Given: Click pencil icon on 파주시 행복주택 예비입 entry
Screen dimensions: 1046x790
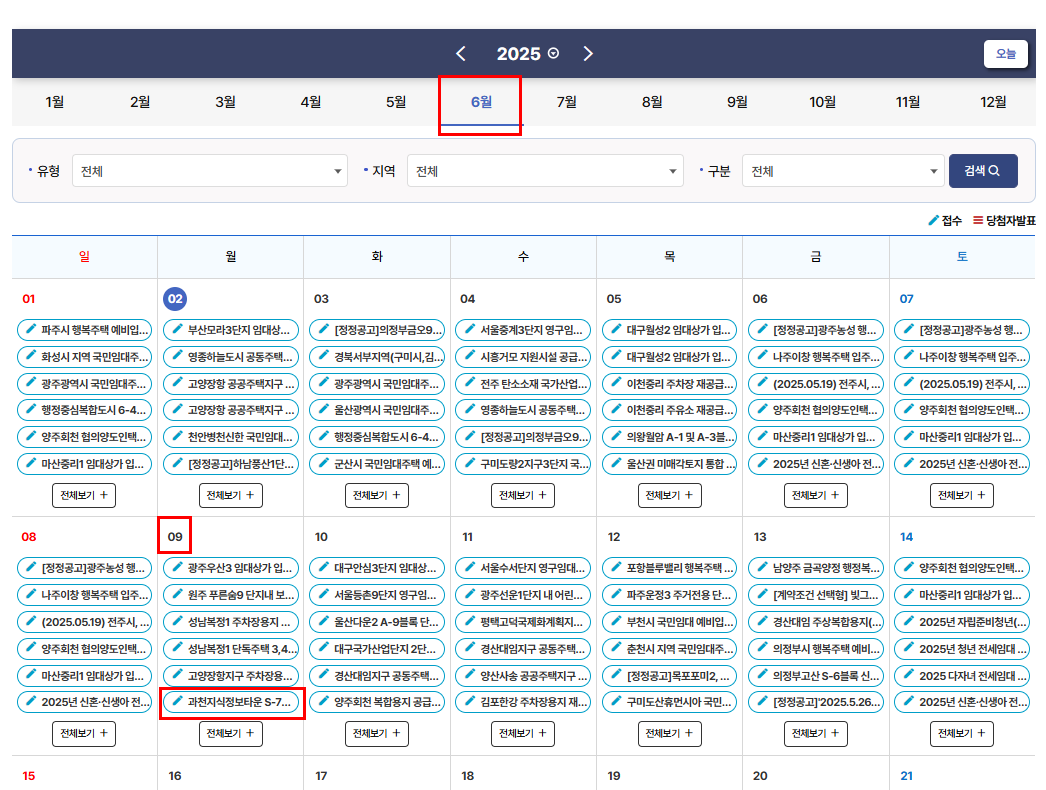Looking at the screenshot, I should [30, 329].
